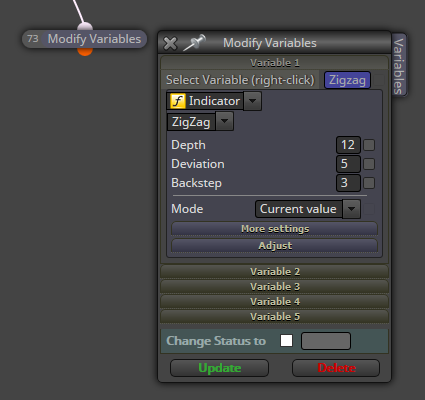
Task: Click the yellow function icon beside Indicator
Action: pyautogui.click(x=178, y=101)
